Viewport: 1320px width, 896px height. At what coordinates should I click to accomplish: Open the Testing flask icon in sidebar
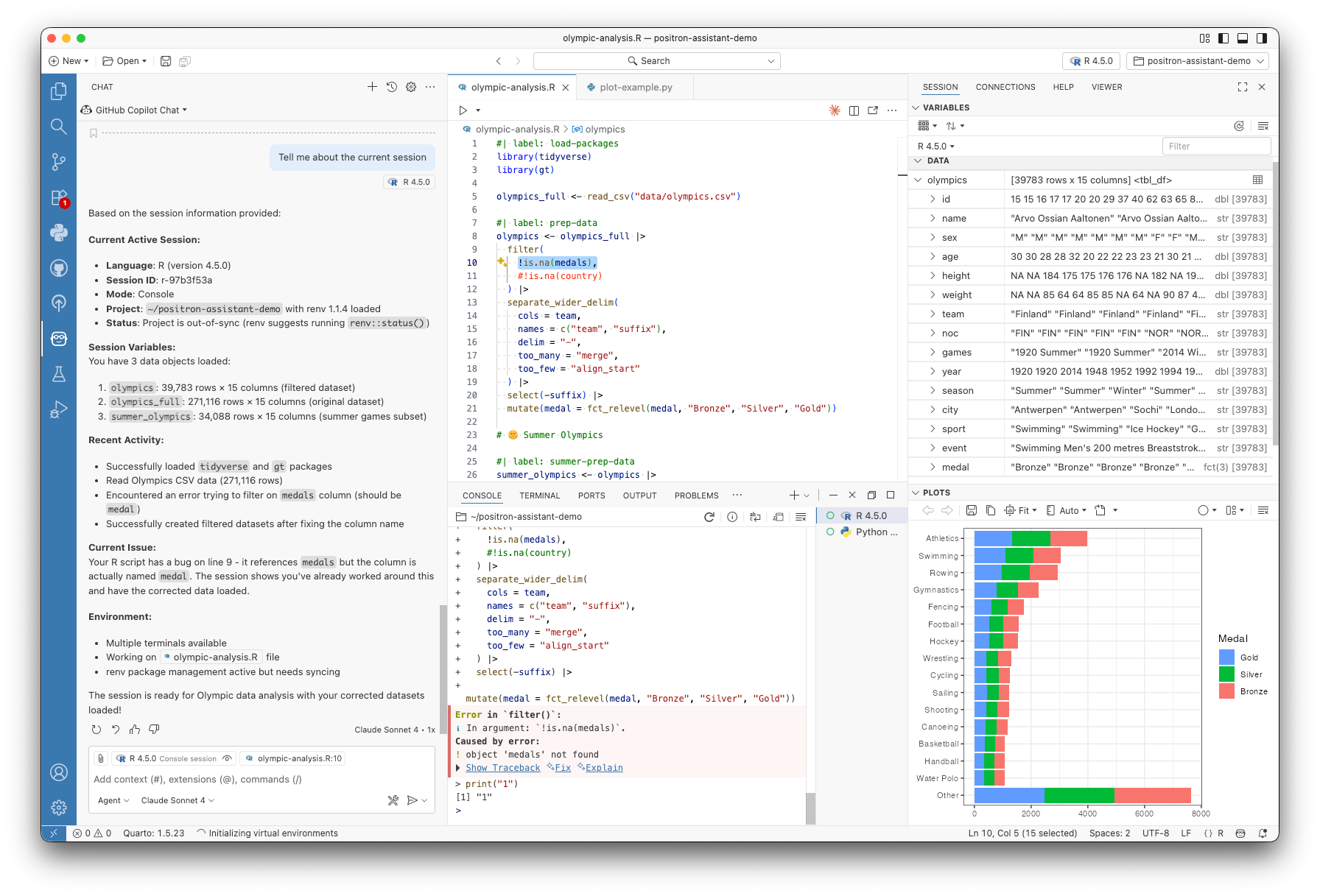[x=59, y=374]
